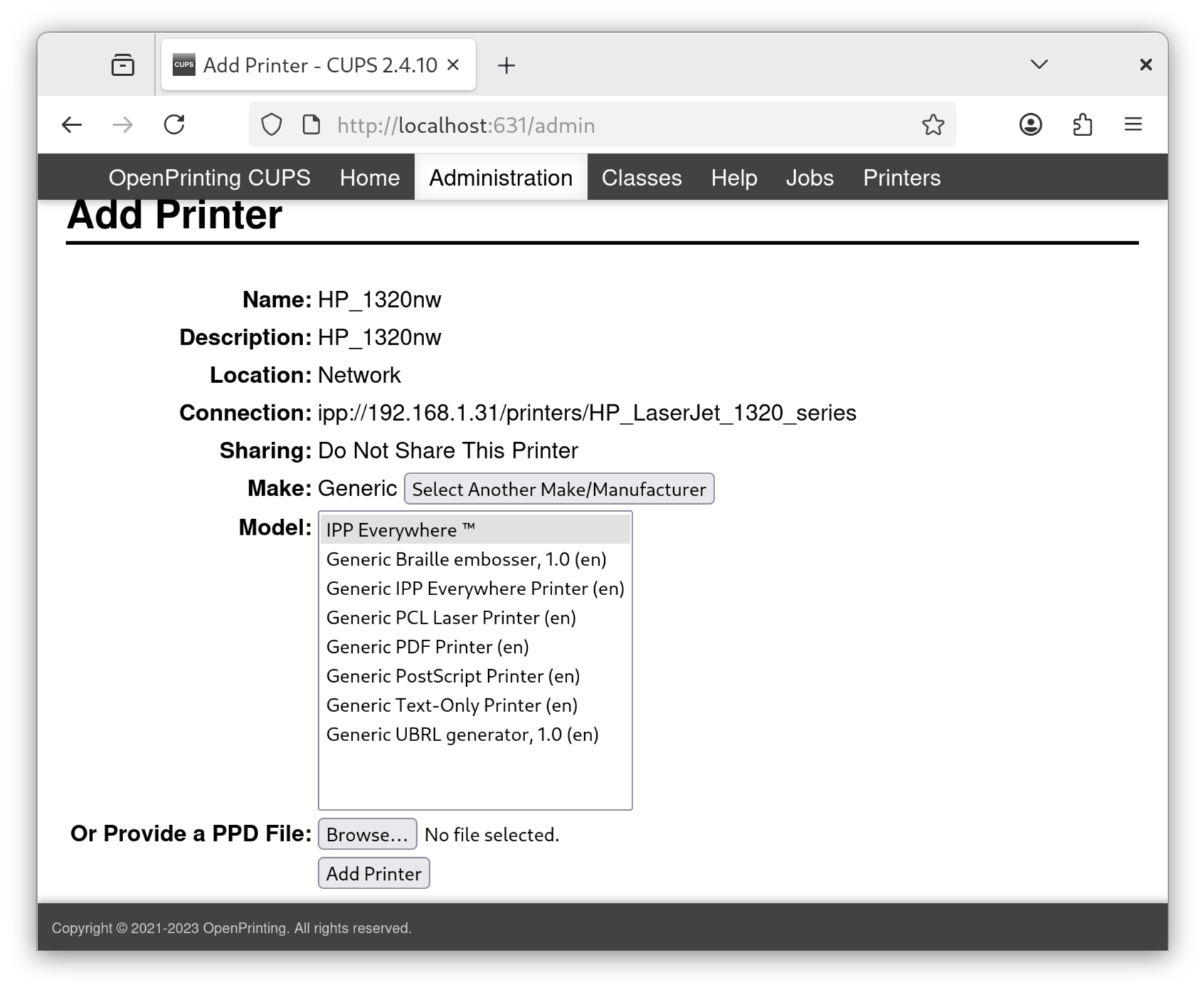Image resolution: width=1204 pixels, height=991 pixels.
Task: Open the recent tabs view icon
Action: point(122,65)
